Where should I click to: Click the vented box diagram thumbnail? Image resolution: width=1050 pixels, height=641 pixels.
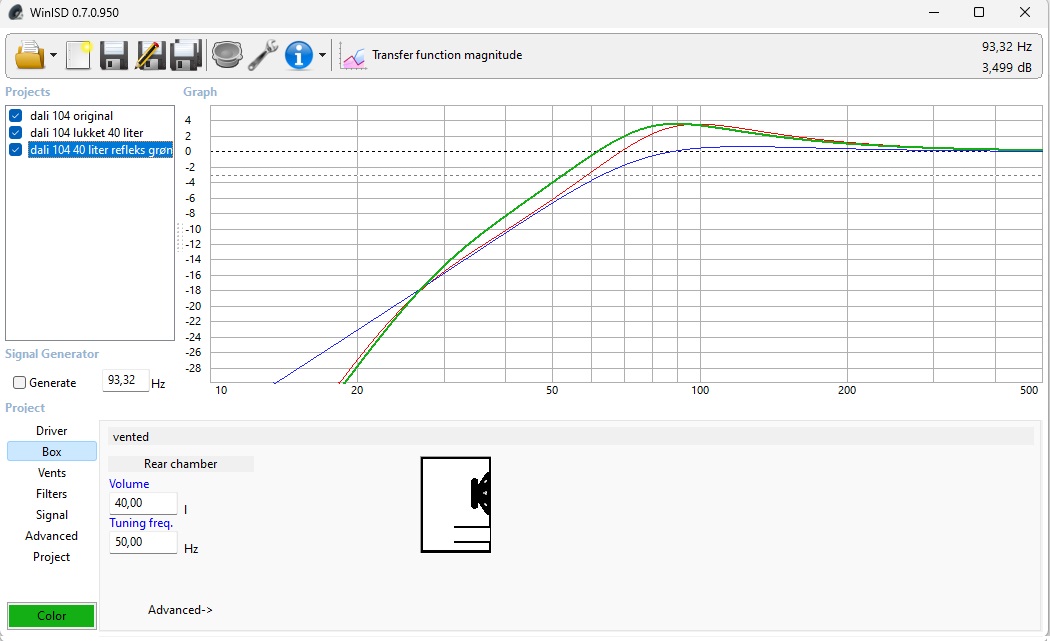456,505
